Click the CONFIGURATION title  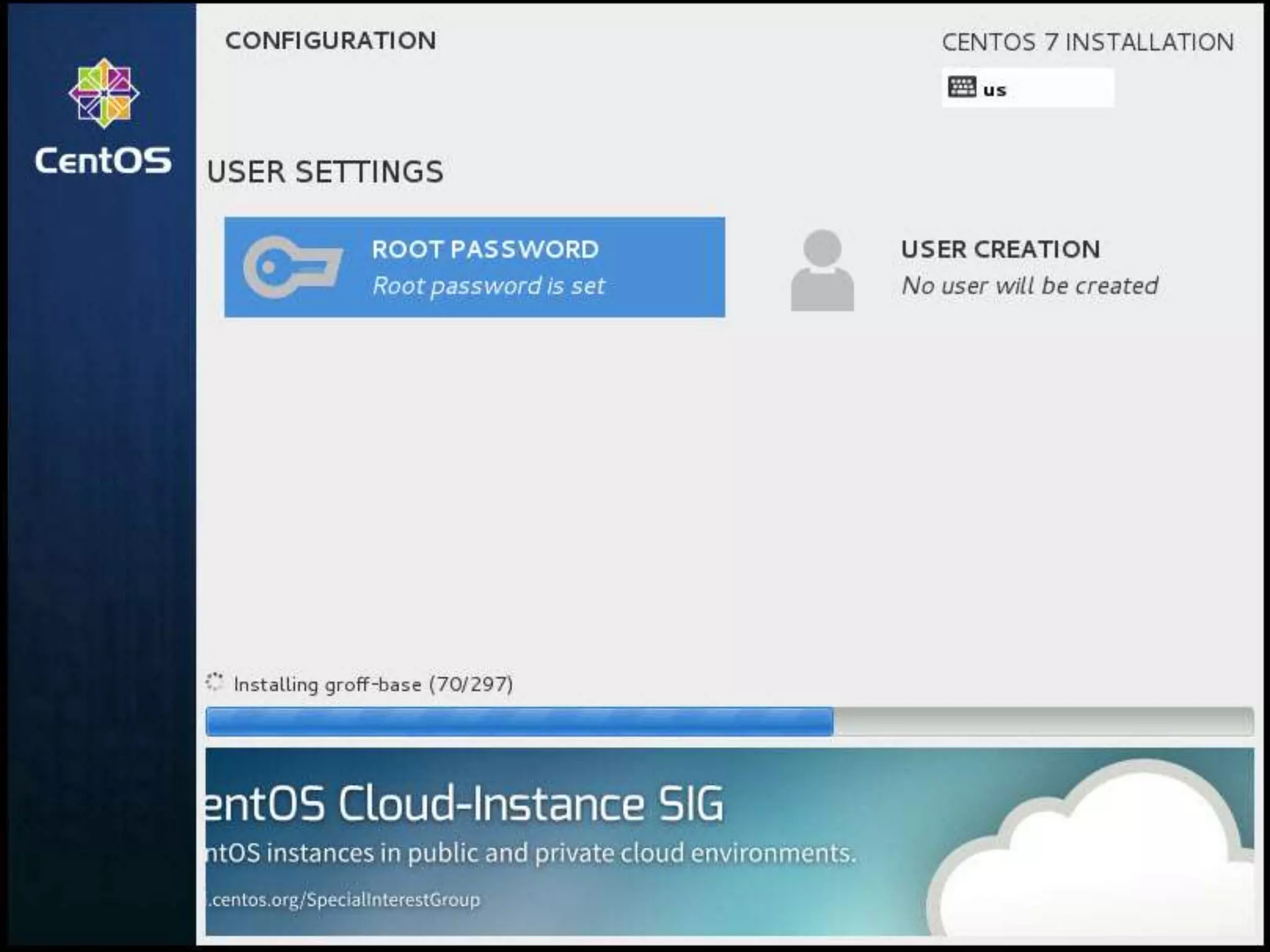coord(331,41)
